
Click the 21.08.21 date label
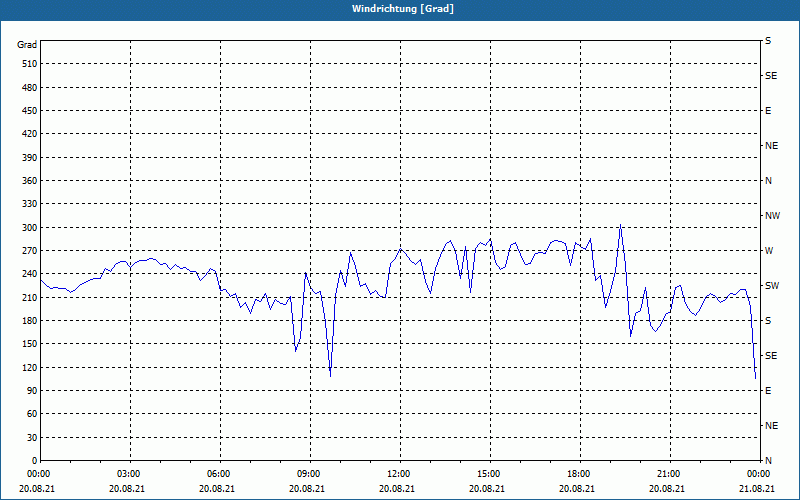tap(757, 489)
